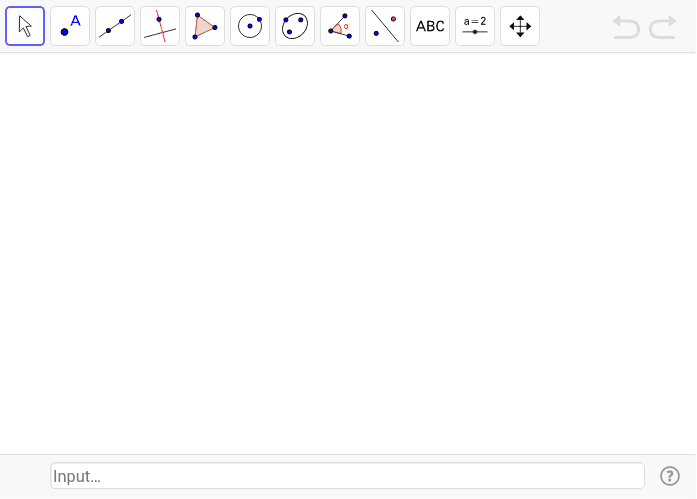Viewport: 697px width, 499px height.
Task: Activate the Polygon tool
Action: [205, 26]
